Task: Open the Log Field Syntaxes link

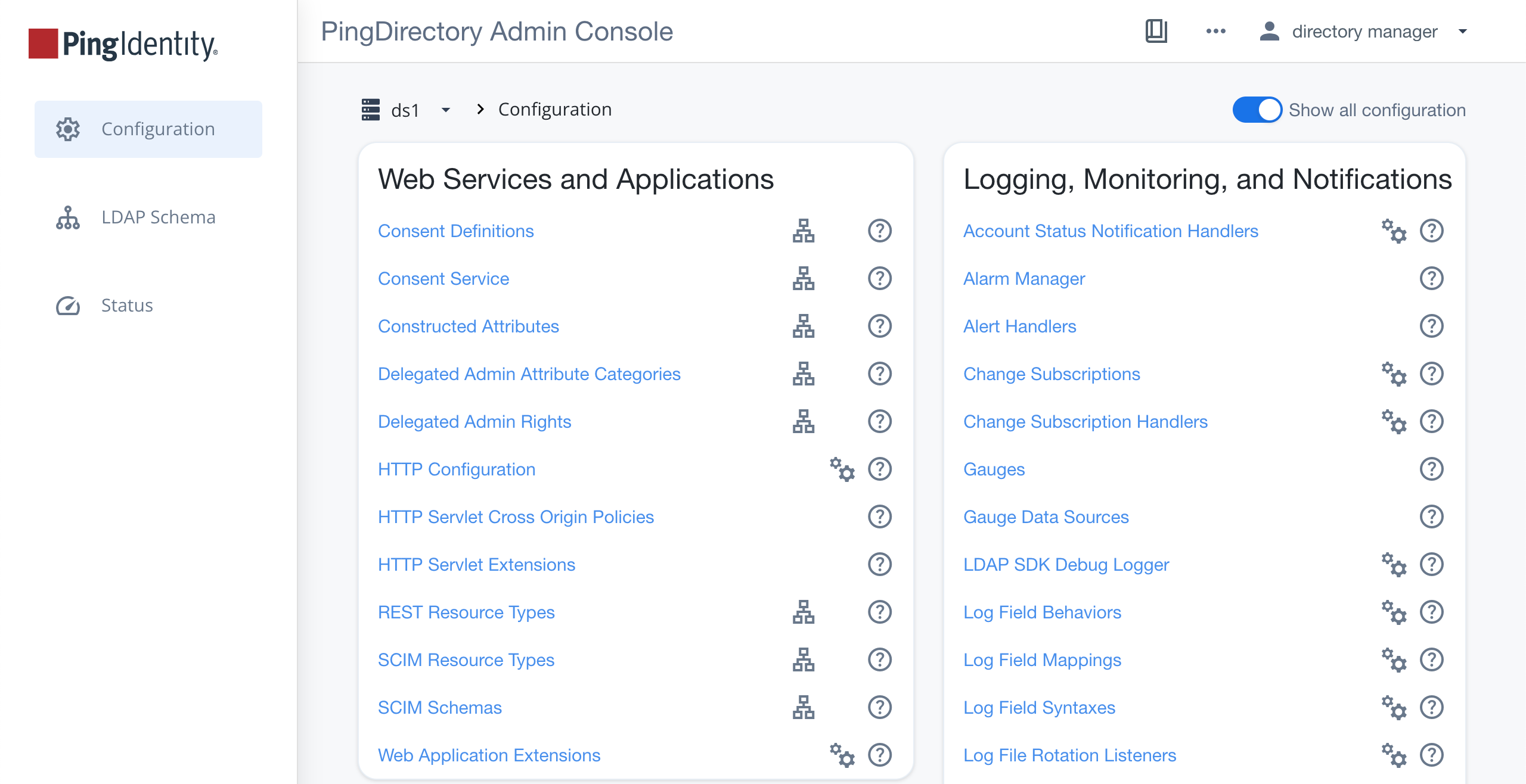Action: (x=1040, y=708)
